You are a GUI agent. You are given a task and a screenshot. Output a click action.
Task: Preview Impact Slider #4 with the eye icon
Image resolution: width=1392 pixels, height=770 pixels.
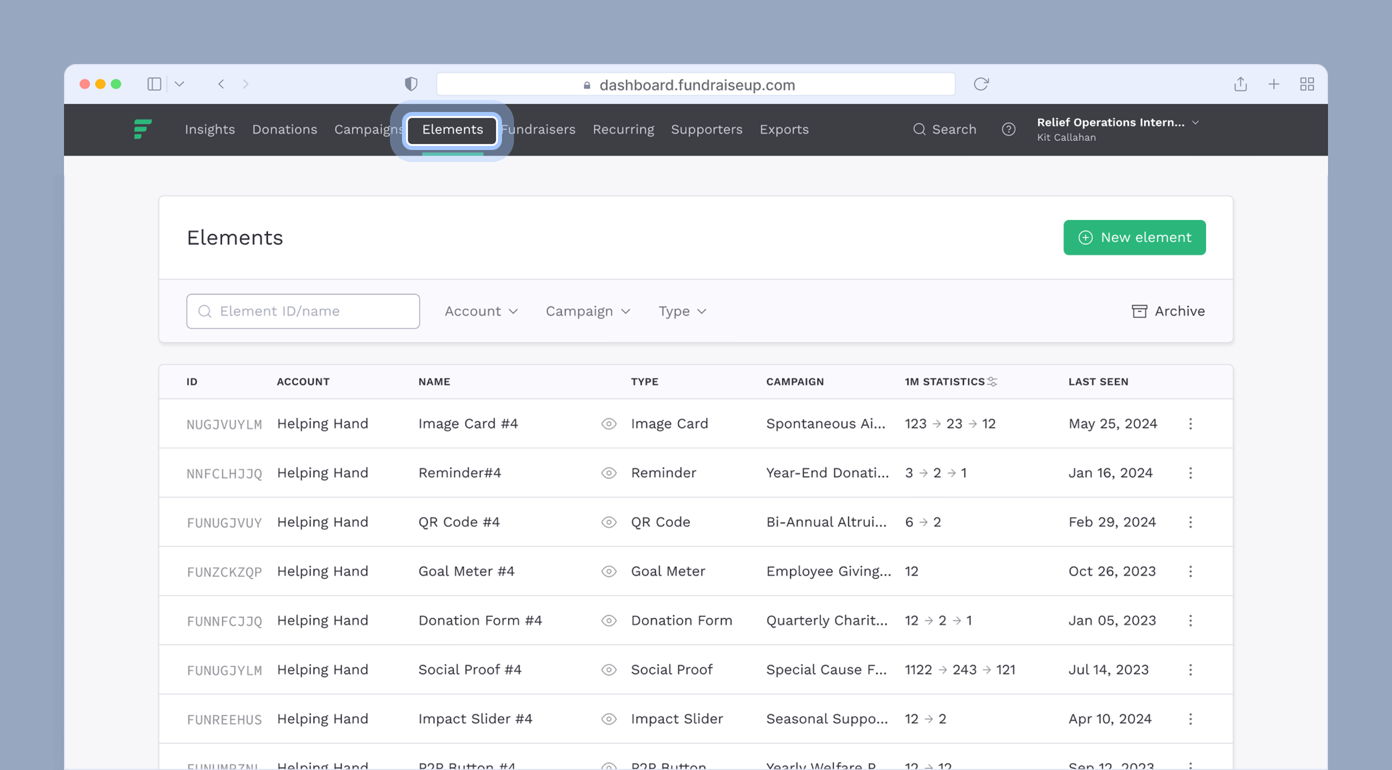tap(609, 719)
